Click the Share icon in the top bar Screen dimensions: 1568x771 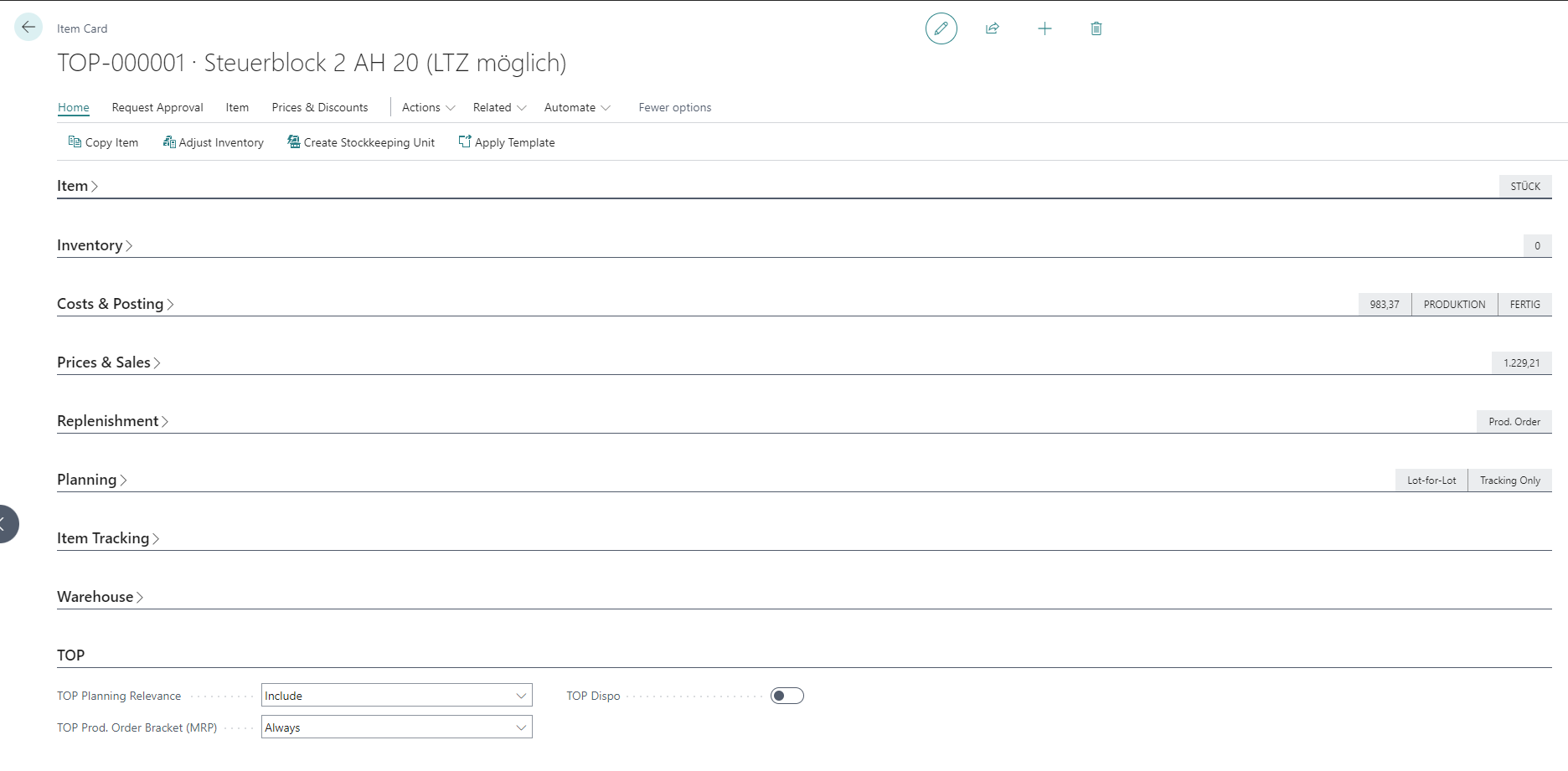tap(993, 28)
